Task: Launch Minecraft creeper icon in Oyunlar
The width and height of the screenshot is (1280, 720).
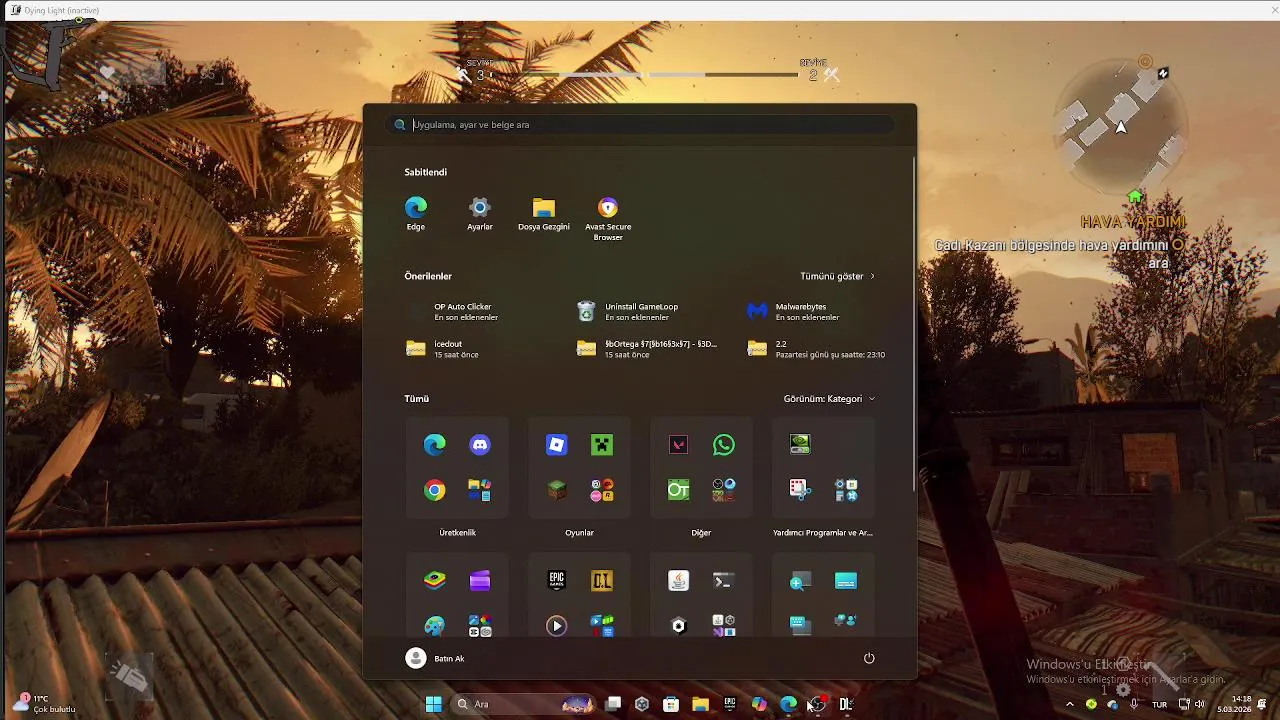Action: [x=602, y=445]
